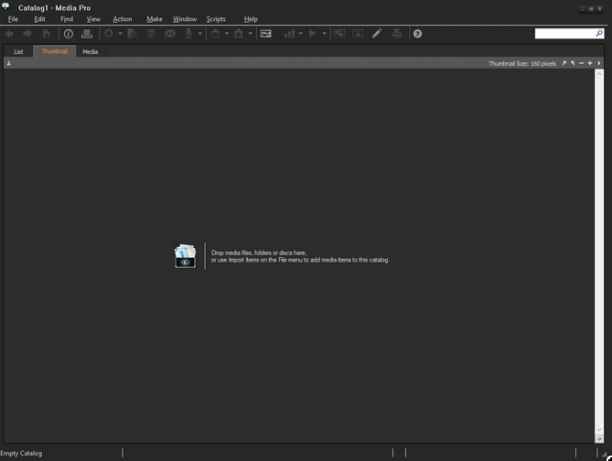Image resolution: width=612 pixels, height=461 pixels.
Task: Click the catalog drop-zone folder icon
Action: click(x=185, y=256)
